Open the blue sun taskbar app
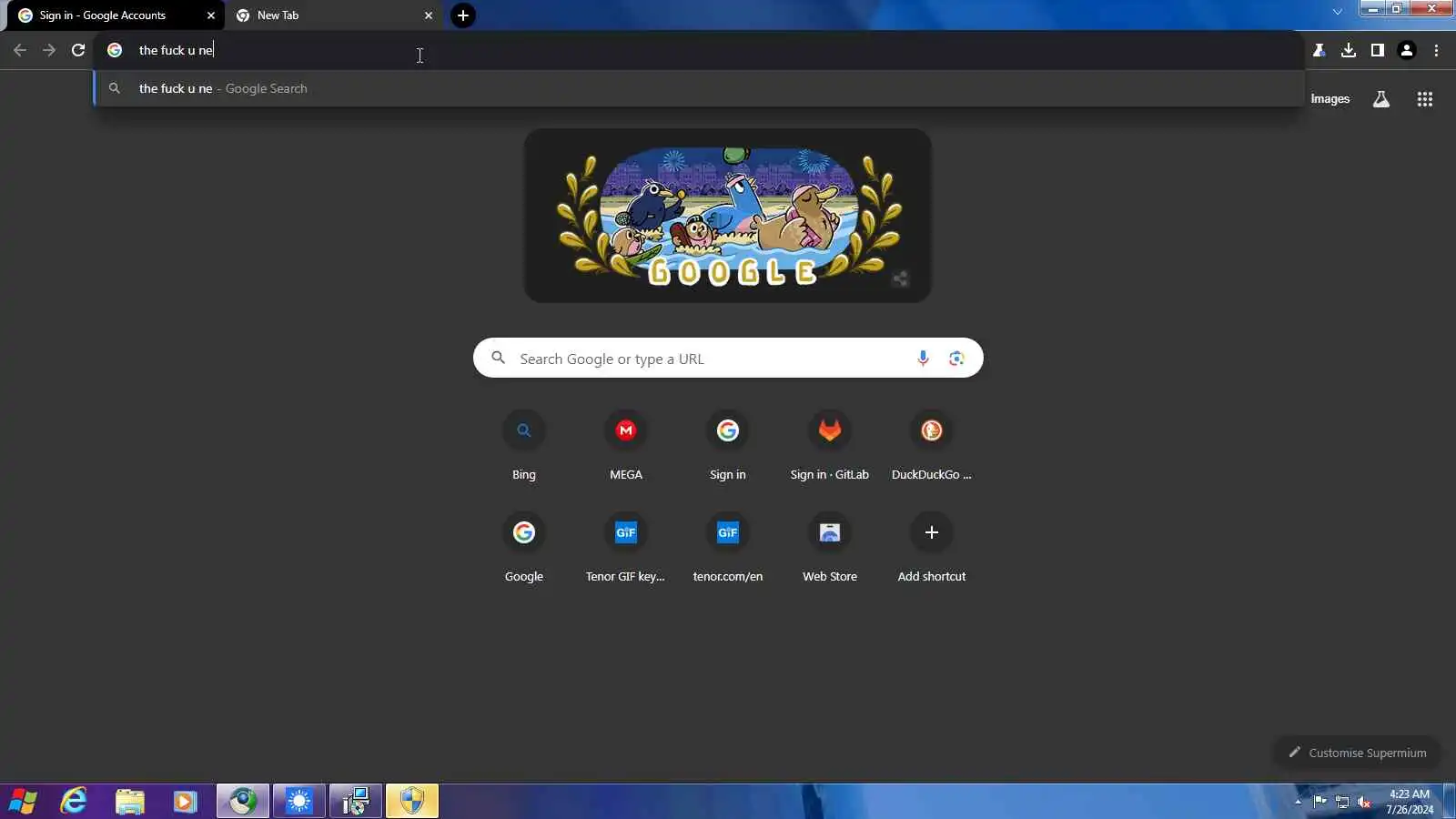 tap(299, 802)
